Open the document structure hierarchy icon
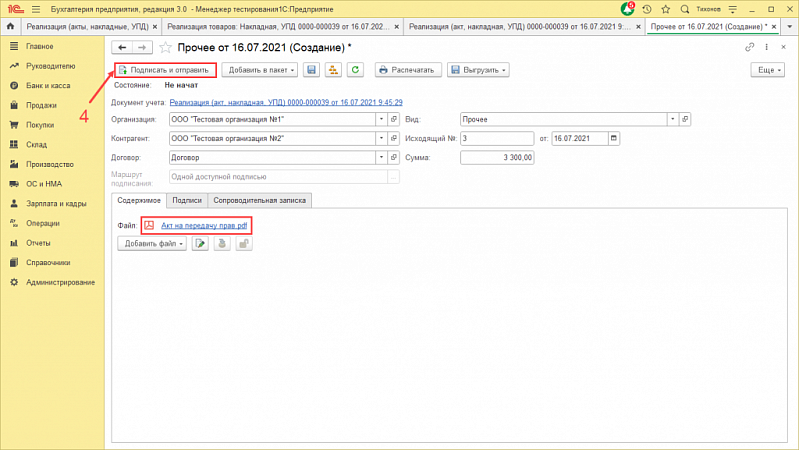Viewport: 799px width, 450px height. coord(333,70)
